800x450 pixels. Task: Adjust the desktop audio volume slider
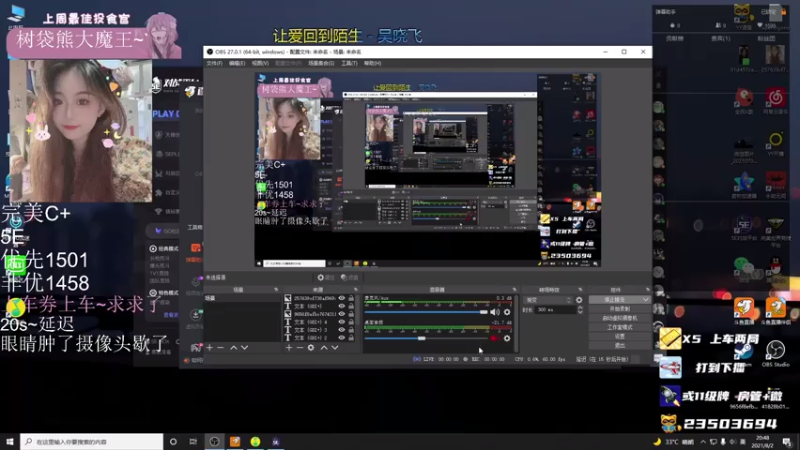coord(426,338)
